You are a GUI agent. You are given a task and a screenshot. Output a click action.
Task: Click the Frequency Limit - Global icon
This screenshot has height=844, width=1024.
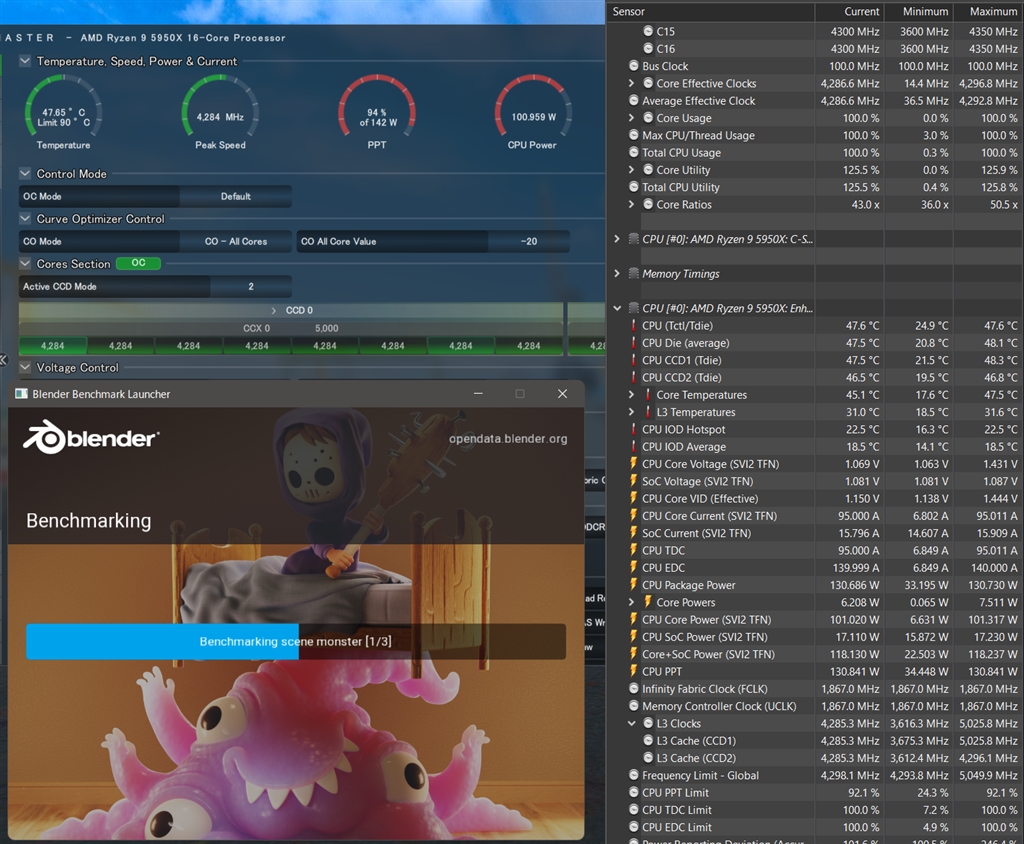tap(633, 775)
